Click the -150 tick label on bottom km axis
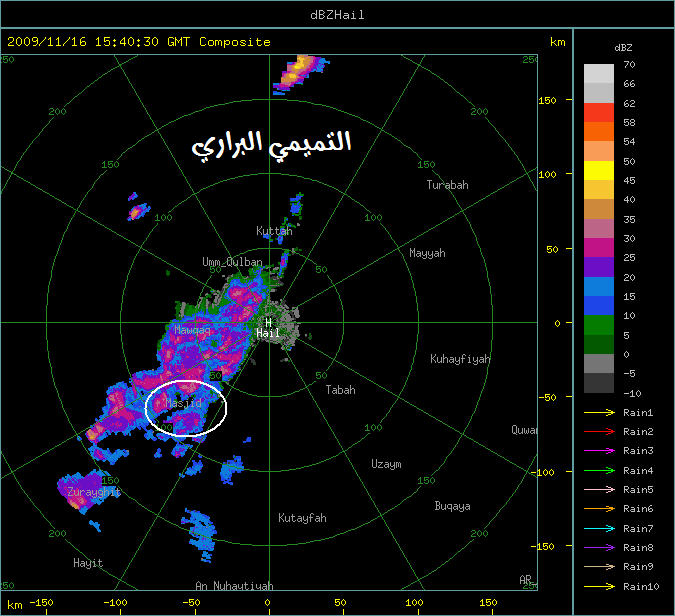 (42, 602)
